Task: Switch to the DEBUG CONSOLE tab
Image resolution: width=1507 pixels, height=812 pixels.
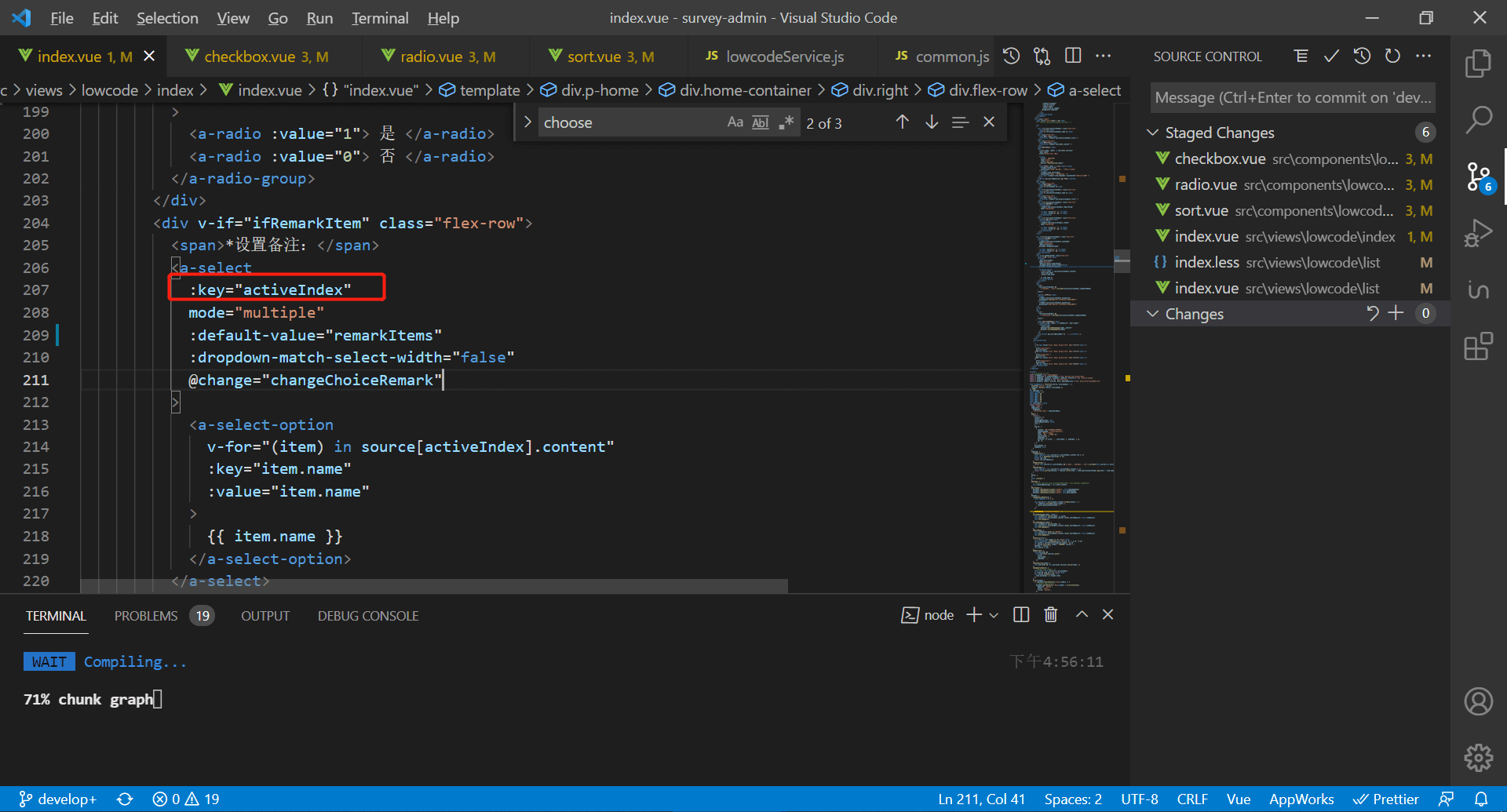Action: [368, 616]
